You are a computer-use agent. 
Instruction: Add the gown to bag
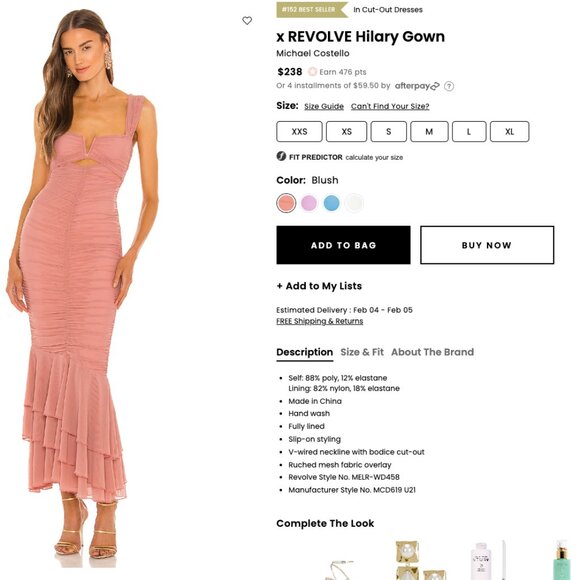click(x=343, y=245)
